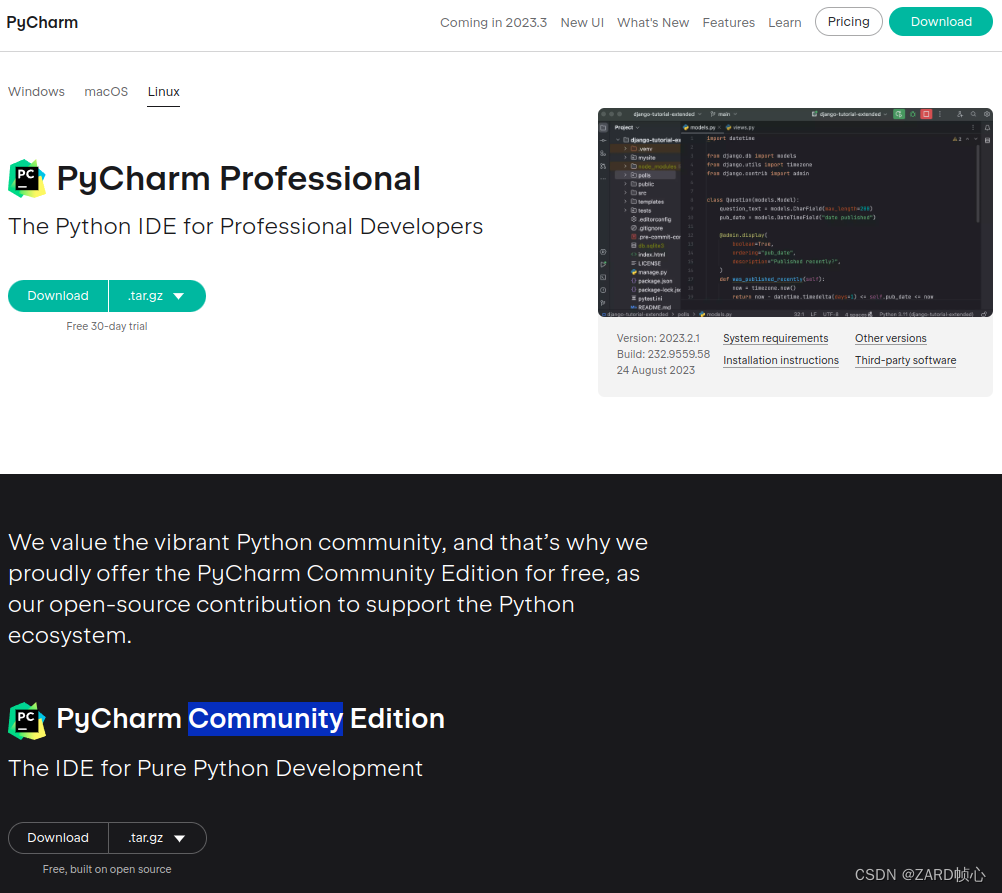
Task: Open the Learn menu item
Action: [x=785, y=22]
